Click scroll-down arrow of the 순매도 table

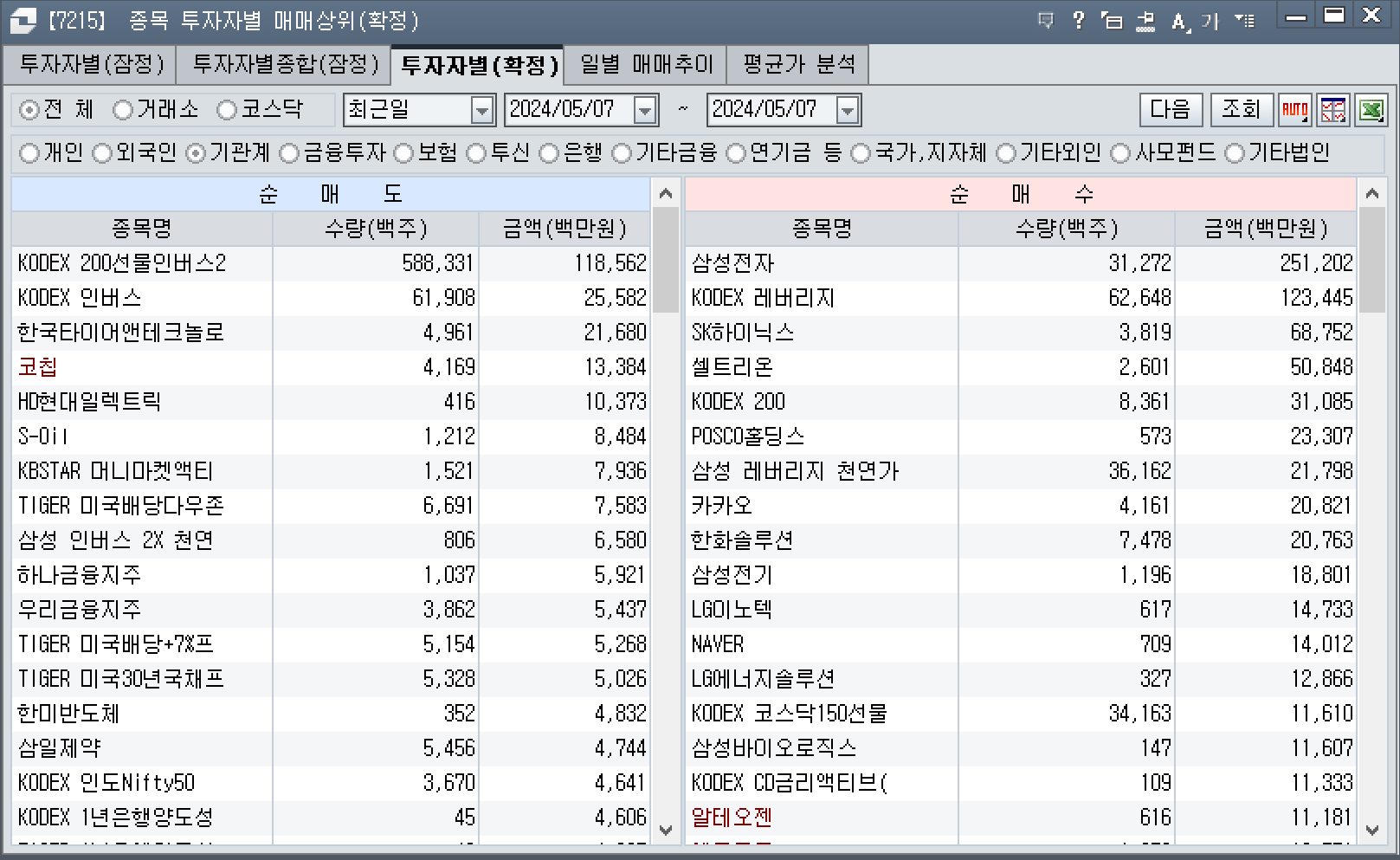[665, 830]
